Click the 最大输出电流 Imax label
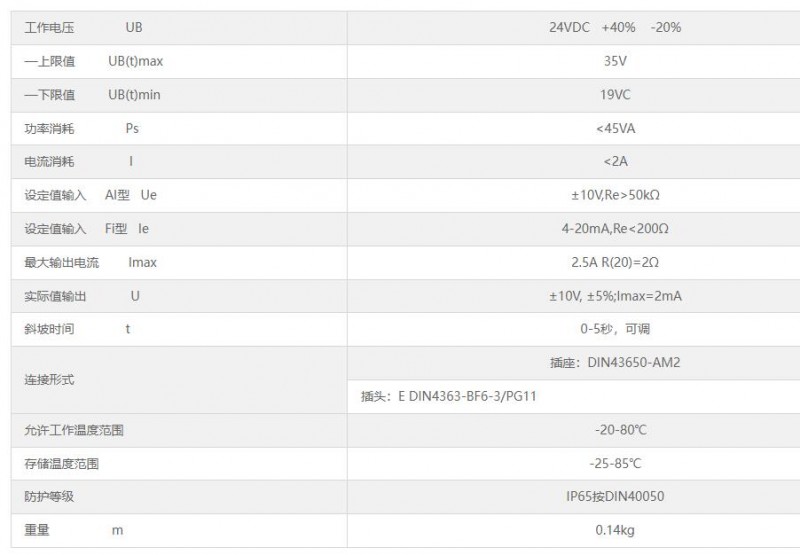 [90, 263]
